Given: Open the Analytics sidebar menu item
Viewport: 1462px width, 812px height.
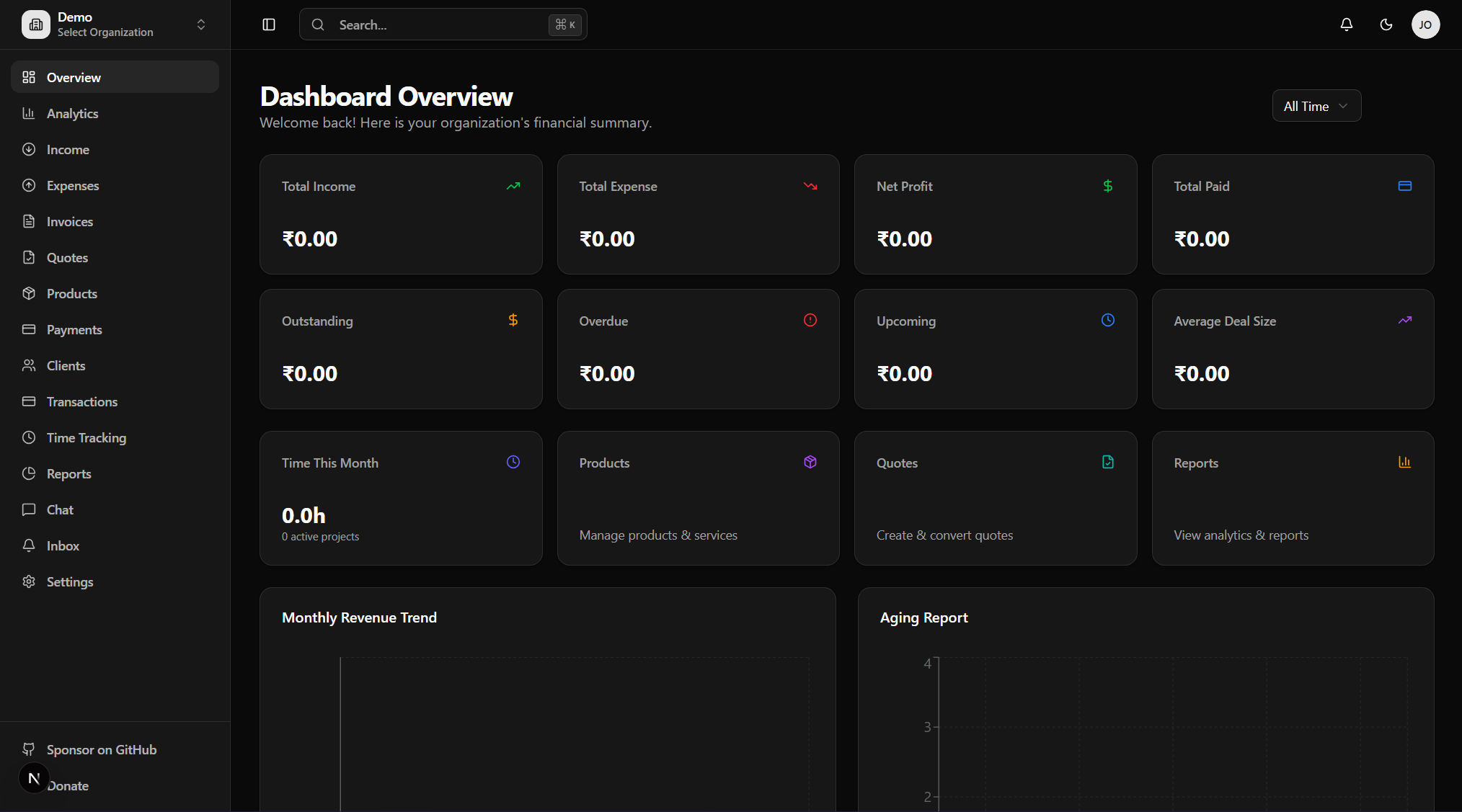Looking at the screenshot, I should pyautogui.click(x=72, y=114).
